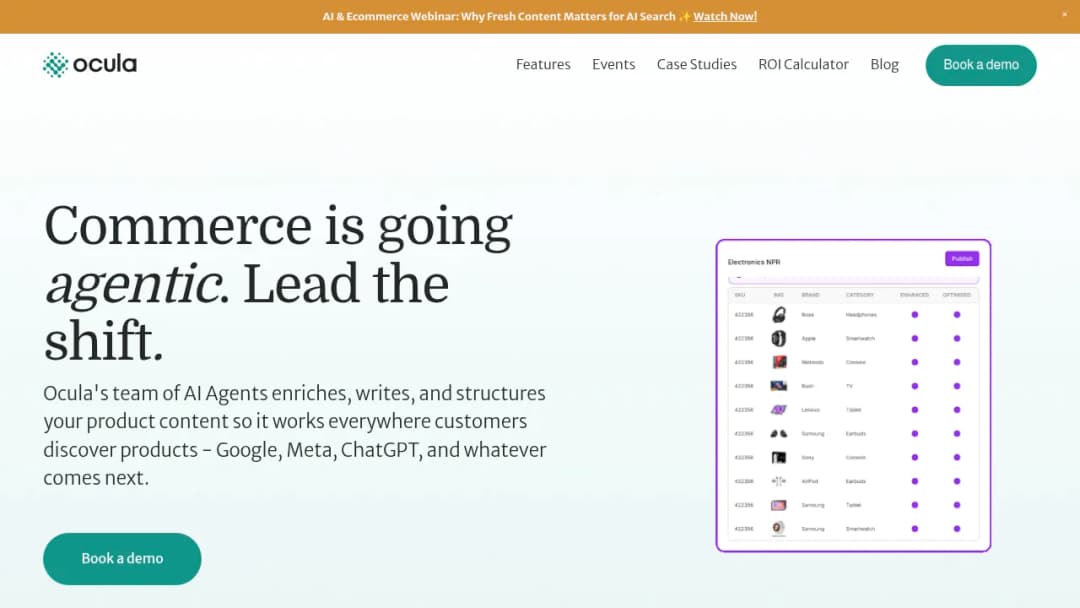The width and height of the screenshot is (1080, 608).
Task: Click the Headphones category cell
Action: [x=861, y=315]
